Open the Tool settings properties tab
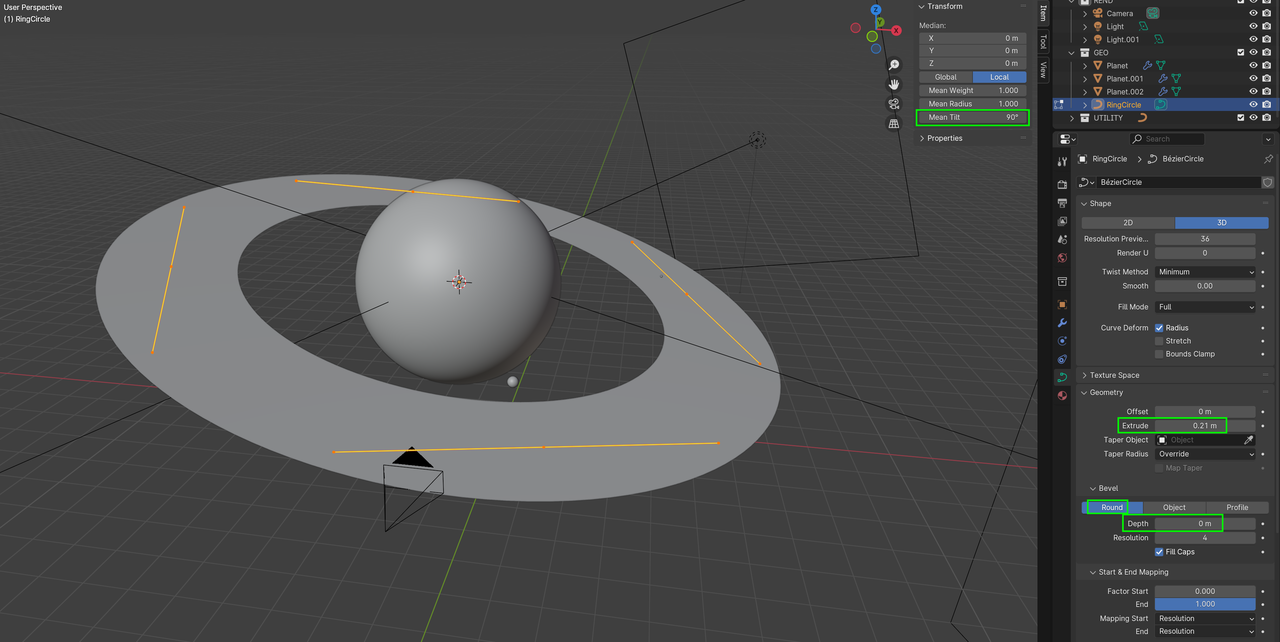Screen dimensions: 1280x642 point(1062,162)
